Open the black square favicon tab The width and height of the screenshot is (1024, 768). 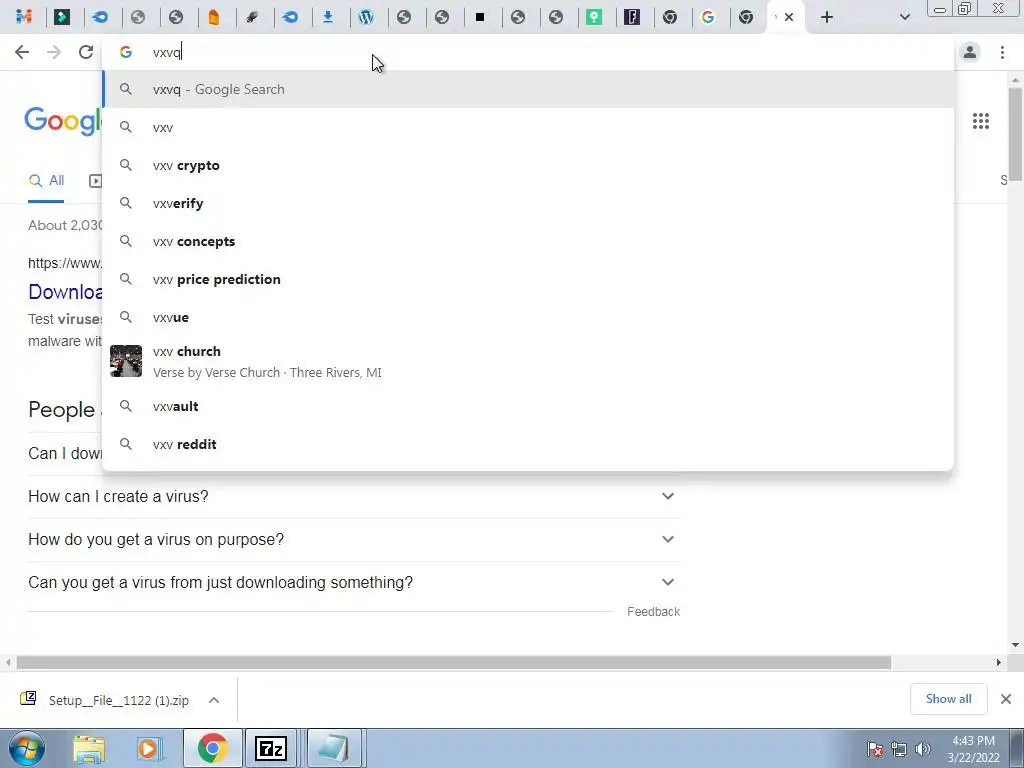pyautogui.click(x=480, y=17)
